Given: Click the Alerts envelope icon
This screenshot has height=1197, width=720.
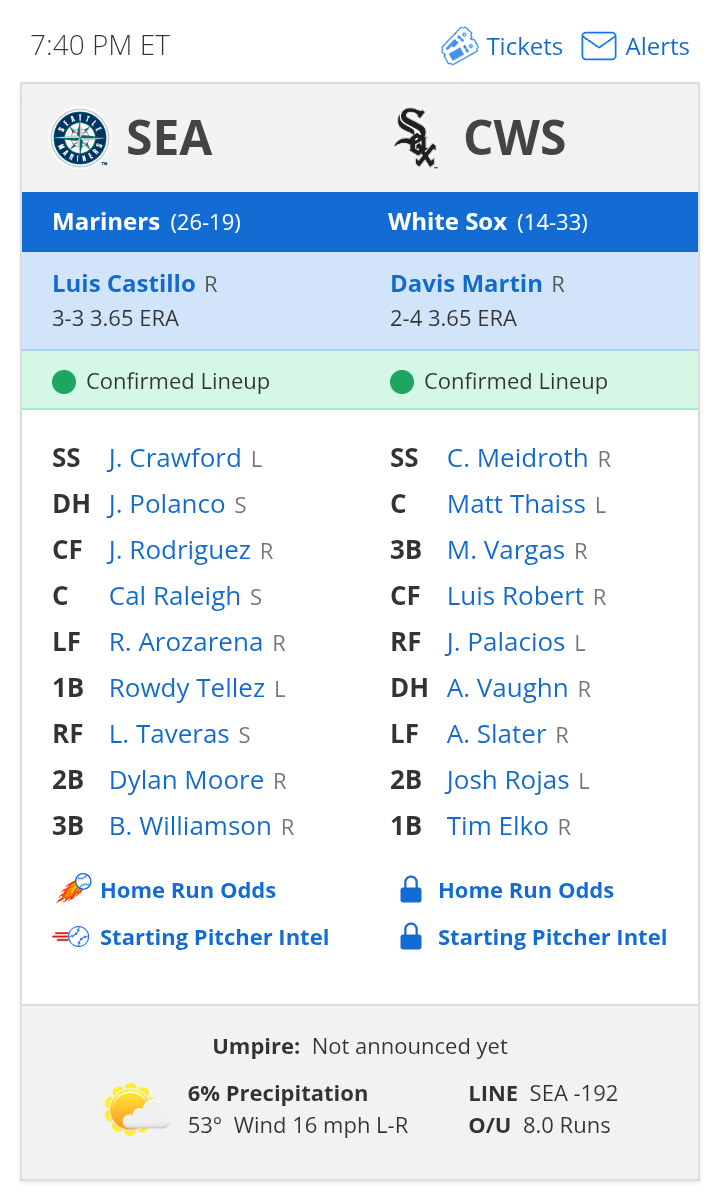Looking at the screenshot, I should tap(599, 46).
